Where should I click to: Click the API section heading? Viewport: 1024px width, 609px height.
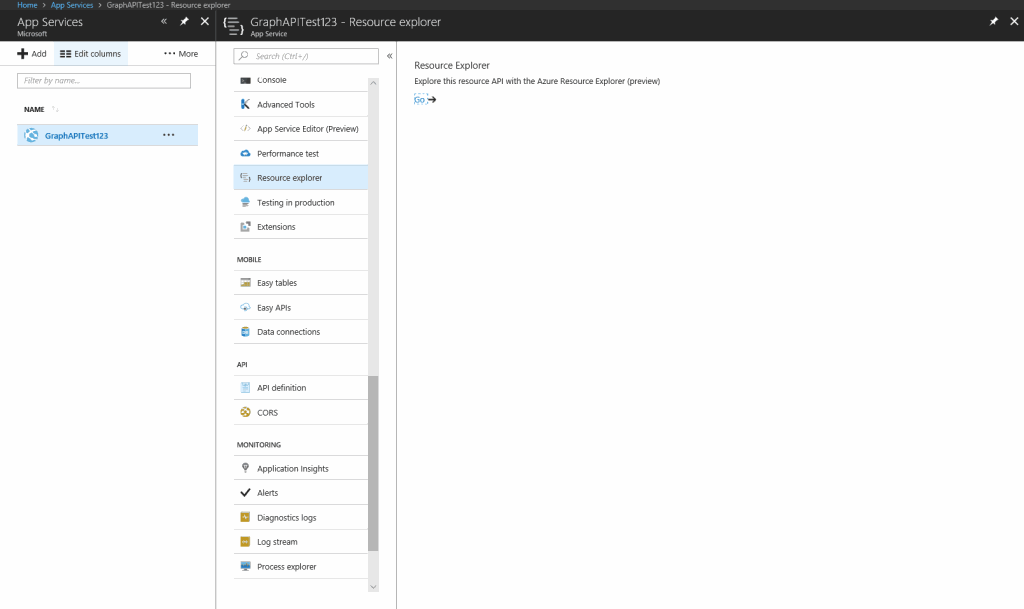[242, 364]
